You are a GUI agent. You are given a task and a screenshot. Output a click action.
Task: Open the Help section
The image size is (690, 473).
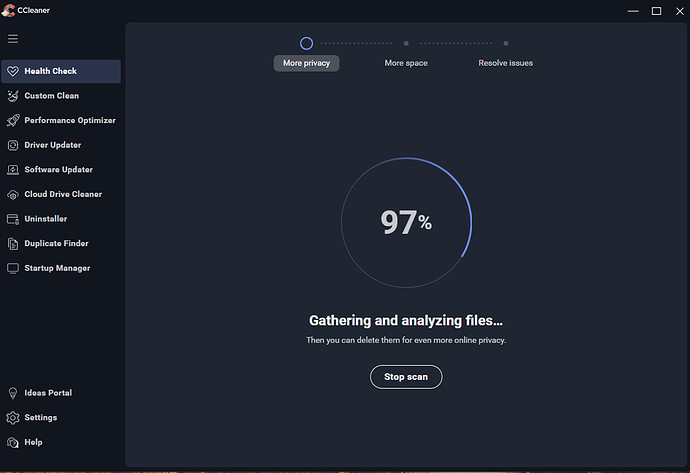[x=32, y=442]
